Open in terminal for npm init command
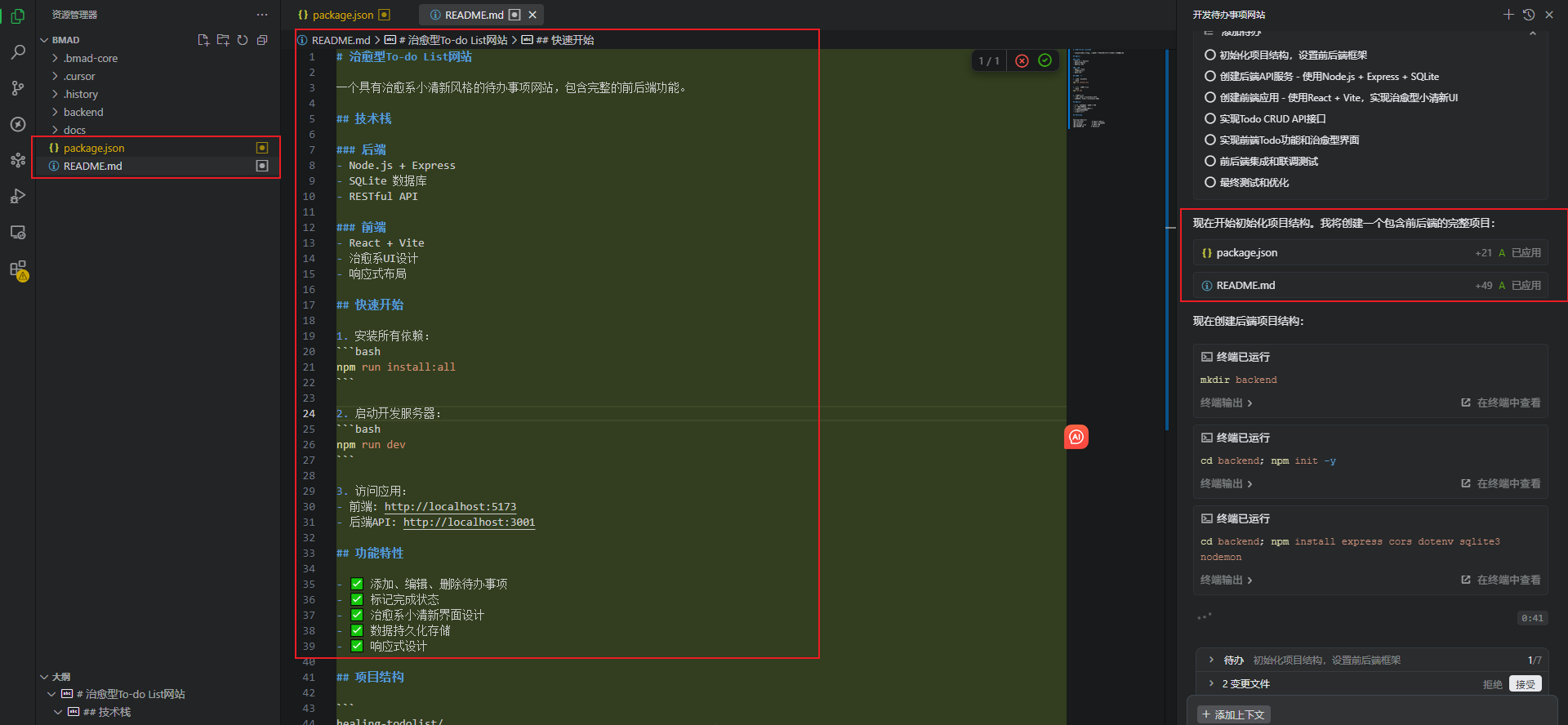Screen dimensions: 1568x725 point(1501,483)
